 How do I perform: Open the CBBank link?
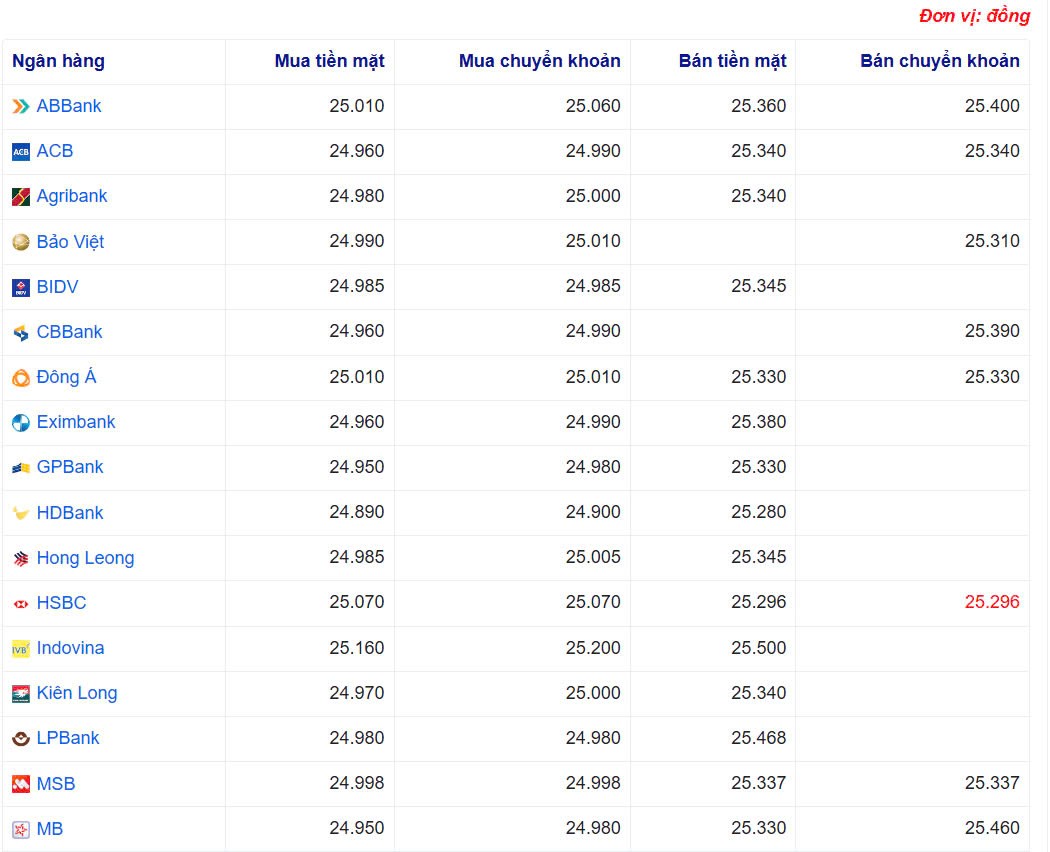pyautogui.click(x=69, y=332)
